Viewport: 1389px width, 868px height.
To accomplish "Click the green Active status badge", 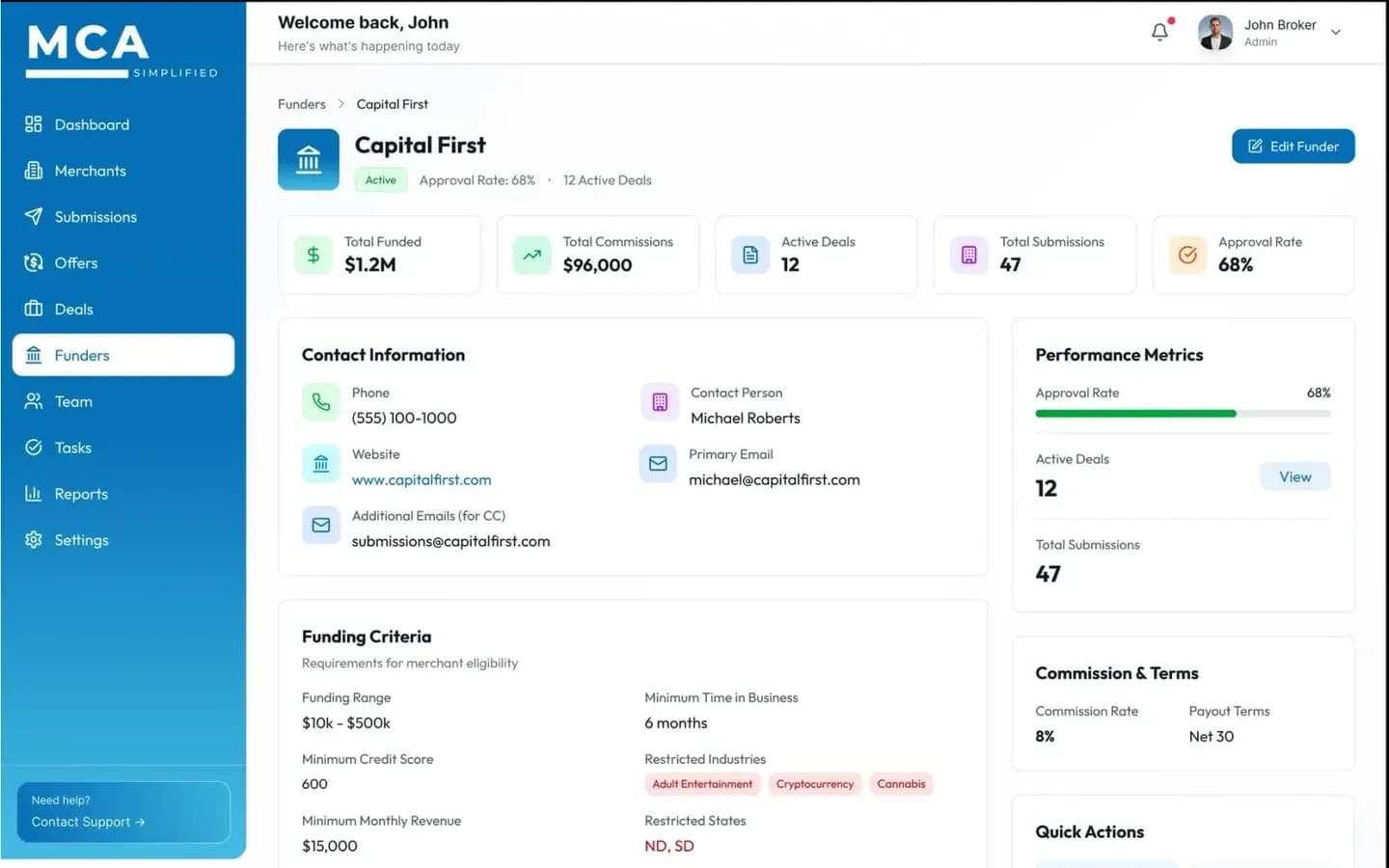I will 380,180.
